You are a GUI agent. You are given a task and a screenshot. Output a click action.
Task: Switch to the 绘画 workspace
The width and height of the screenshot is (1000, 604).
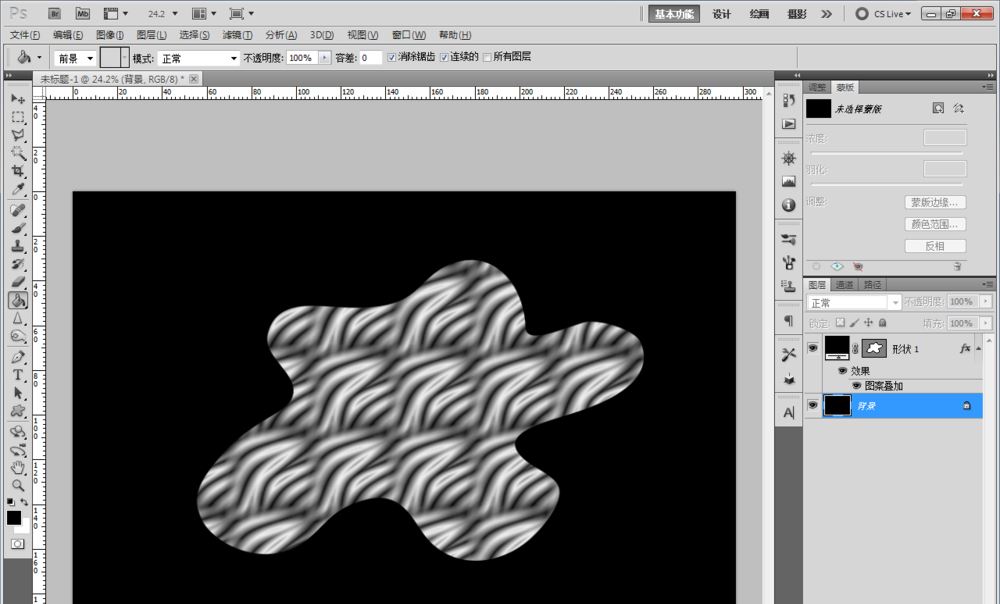[759, 14]
